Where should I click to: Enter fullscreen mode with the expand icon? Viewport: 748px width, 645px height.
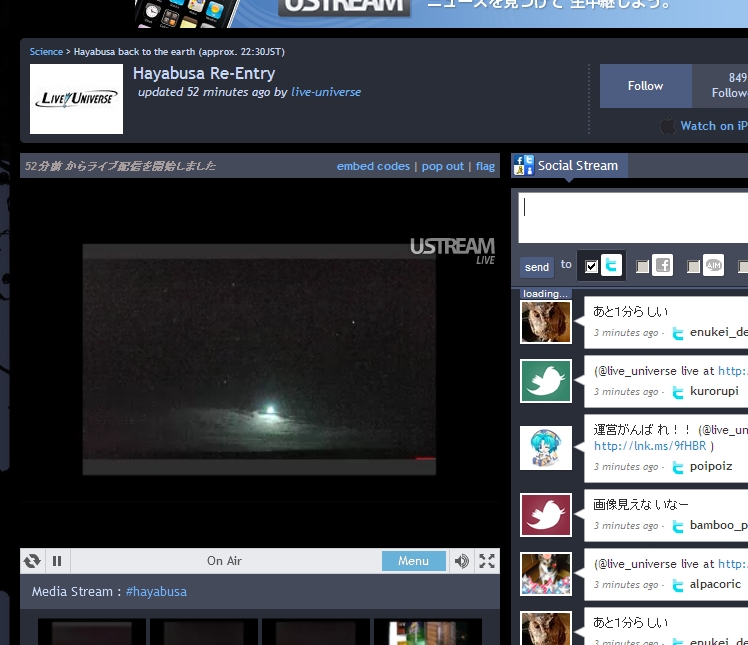[487, 561]
